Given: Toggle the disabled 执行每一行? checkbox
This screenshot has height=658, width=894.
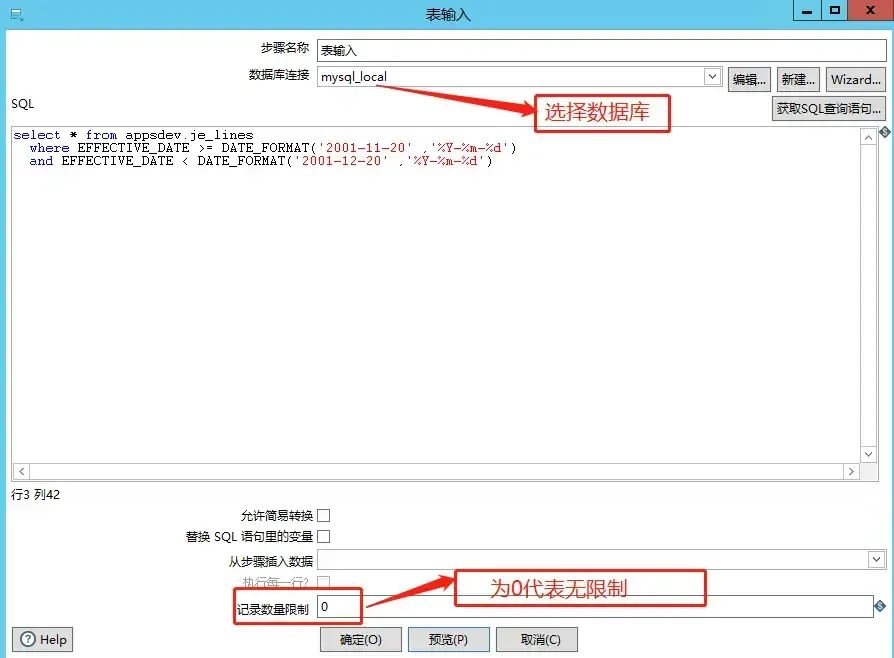Looking at the screenshot, I should click(323, 582).
